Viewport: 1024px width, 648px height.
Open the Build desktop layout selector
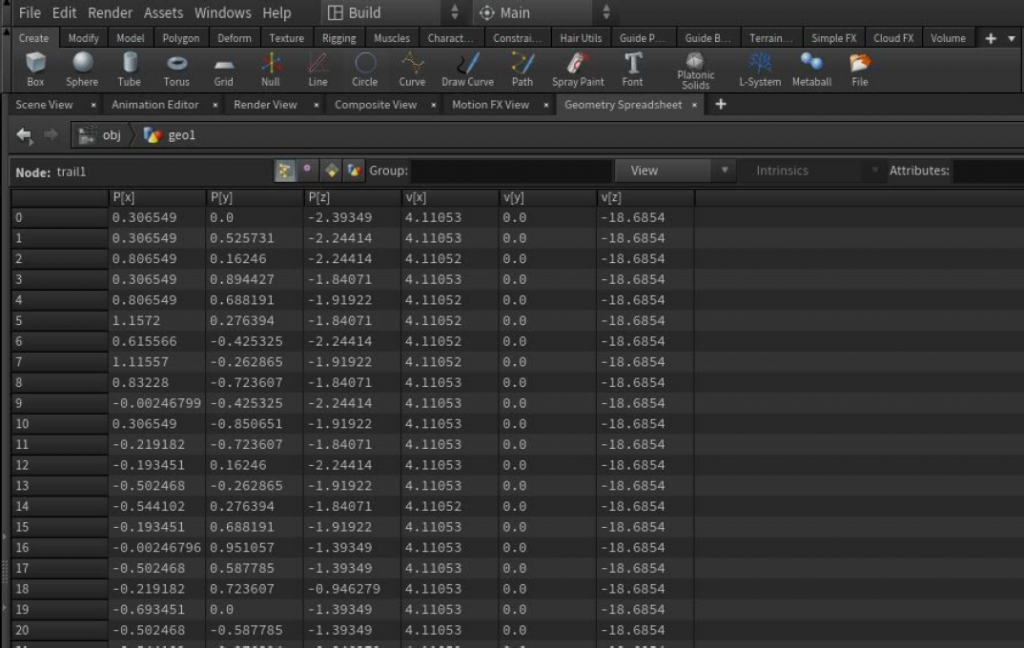click(380, 13)
